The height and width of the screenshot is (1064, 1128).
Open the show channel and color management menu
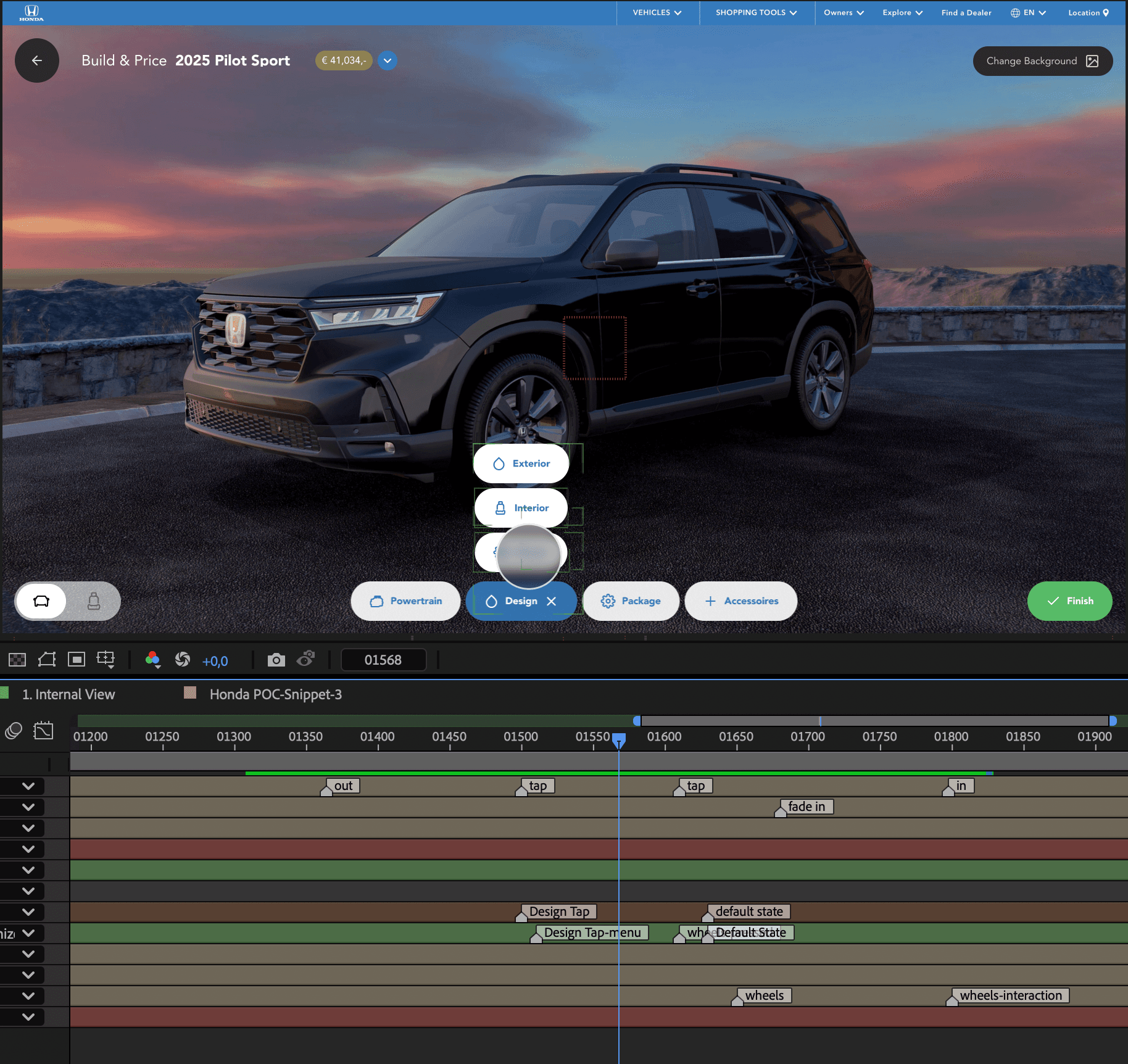pos(153,660)
